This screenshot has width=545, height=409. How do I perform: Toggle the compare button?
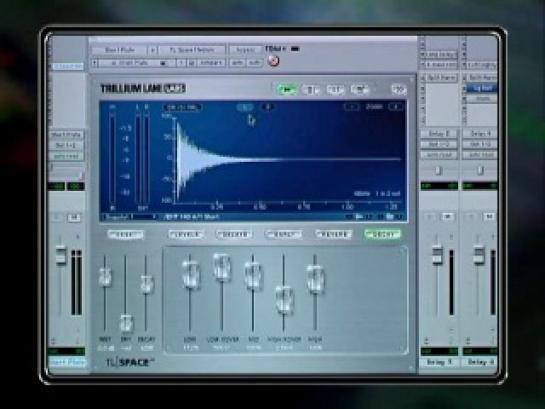pos(211,63)
